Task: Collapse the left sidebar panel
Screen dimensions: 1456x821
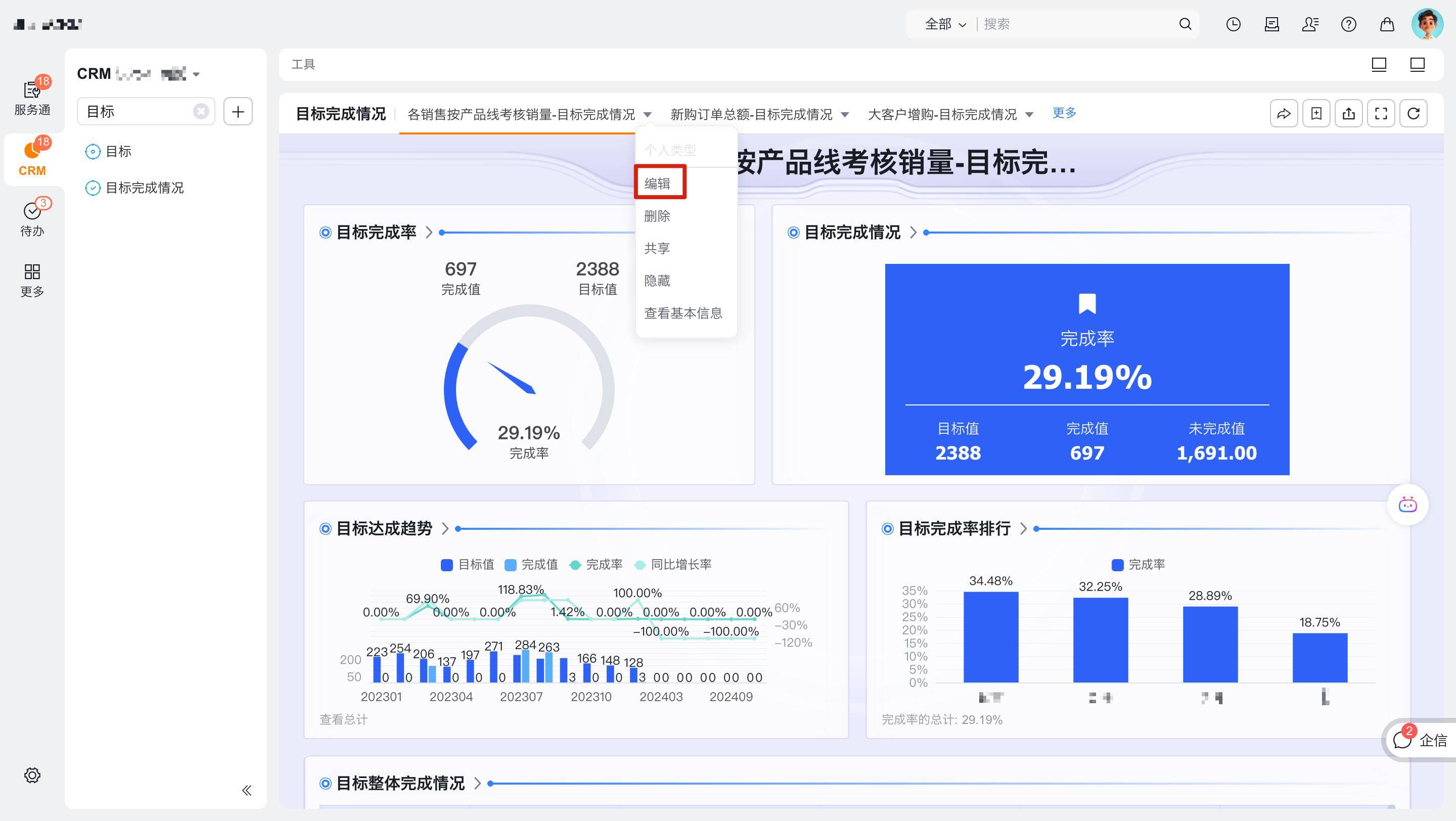Action: click(246, 790)
